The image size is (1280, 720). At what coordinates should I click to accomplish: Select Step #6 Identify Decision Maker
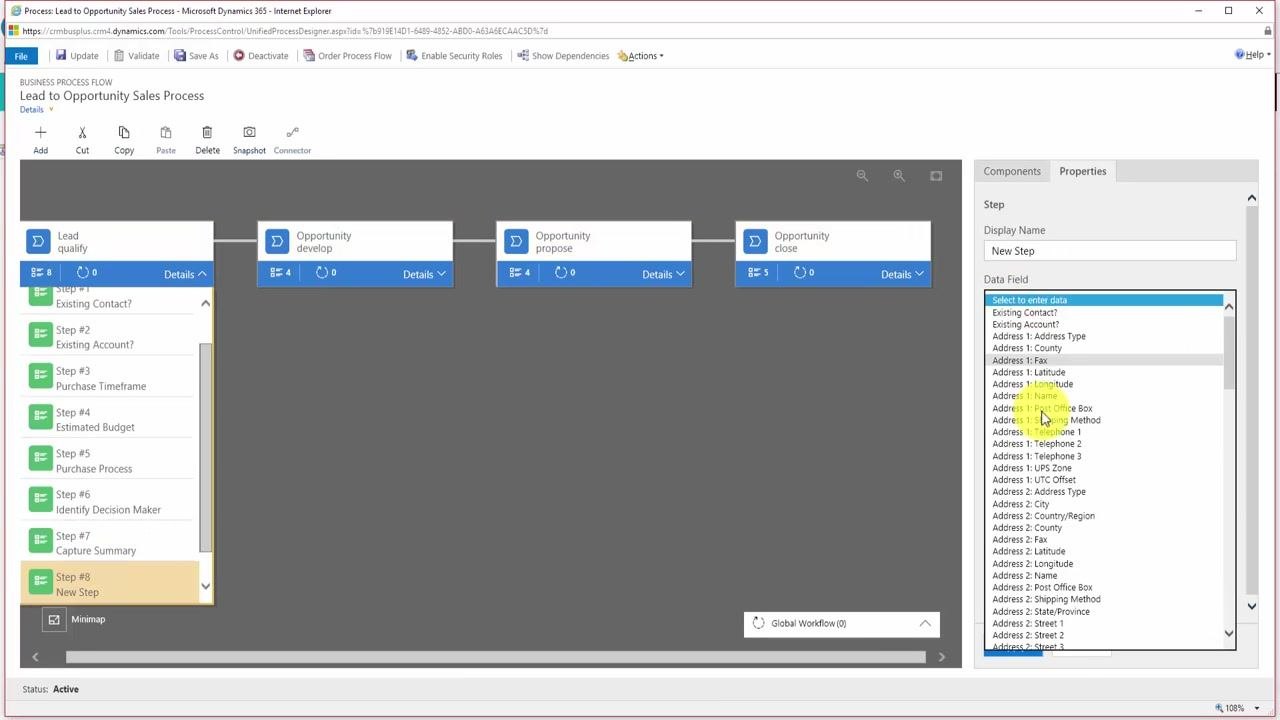coord(108,502)
